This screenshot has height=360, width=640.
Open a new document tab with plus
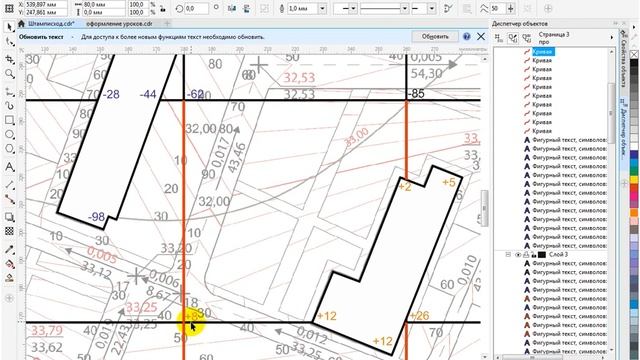(x=167, y=24)
